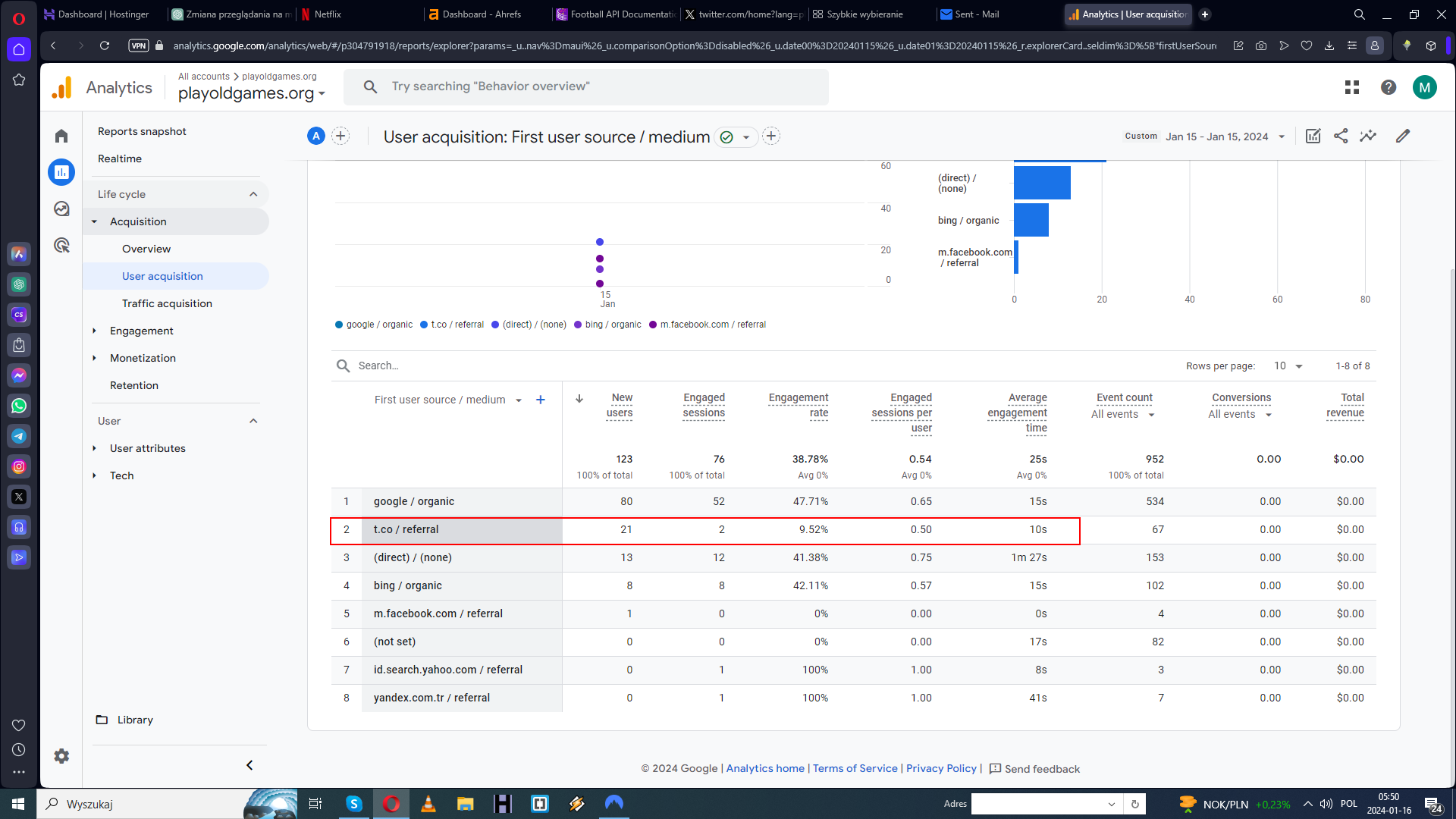Click All accounts breadcrumb

click(203, 77)
